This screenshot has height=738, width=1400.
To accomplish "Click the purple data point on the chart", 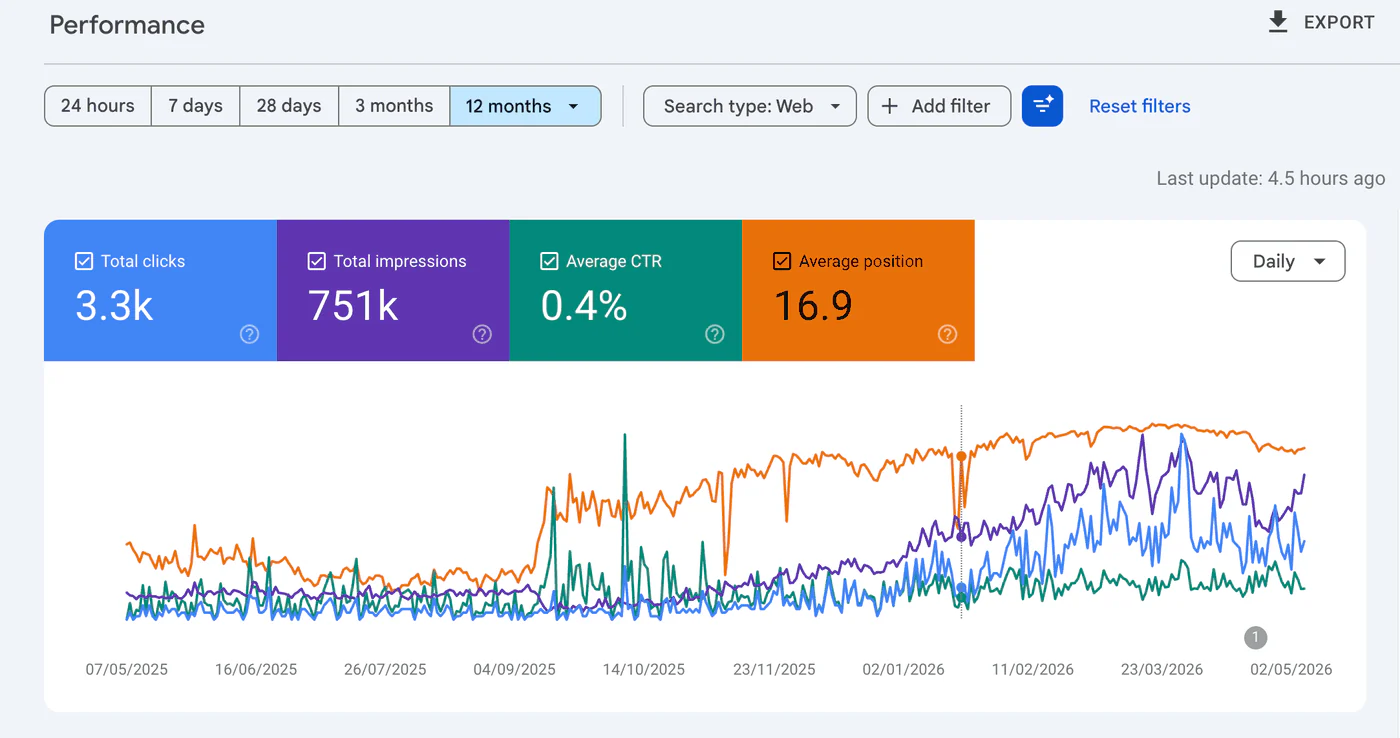I will click(961, 537).
